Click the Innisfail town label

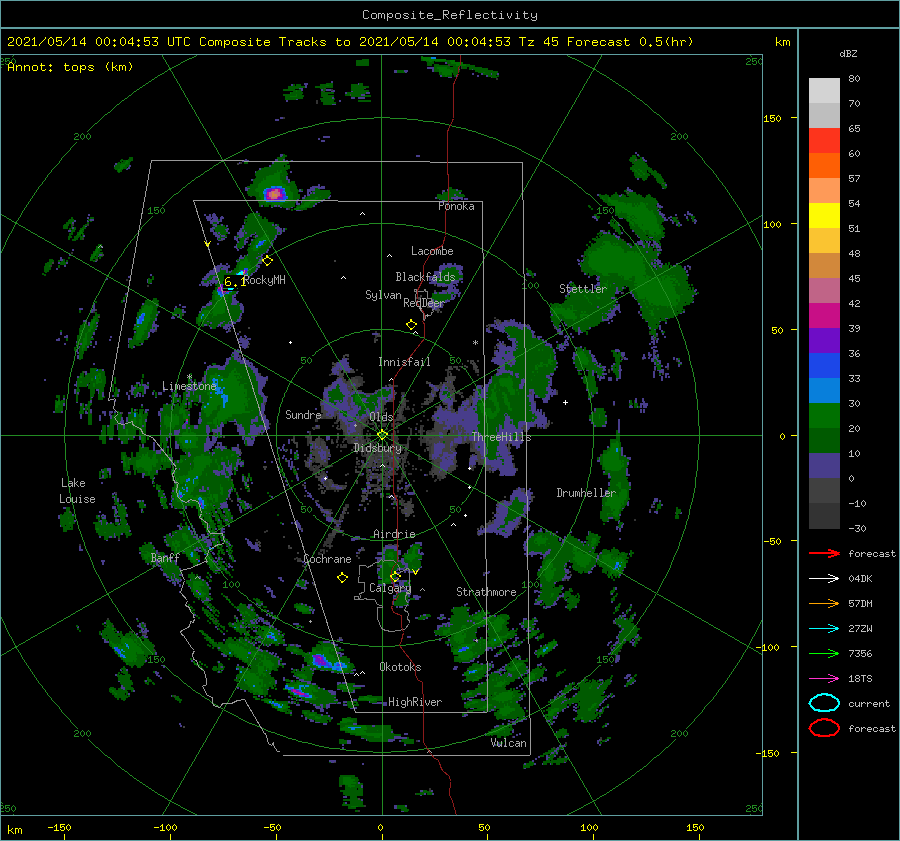(x=404, y=362)
